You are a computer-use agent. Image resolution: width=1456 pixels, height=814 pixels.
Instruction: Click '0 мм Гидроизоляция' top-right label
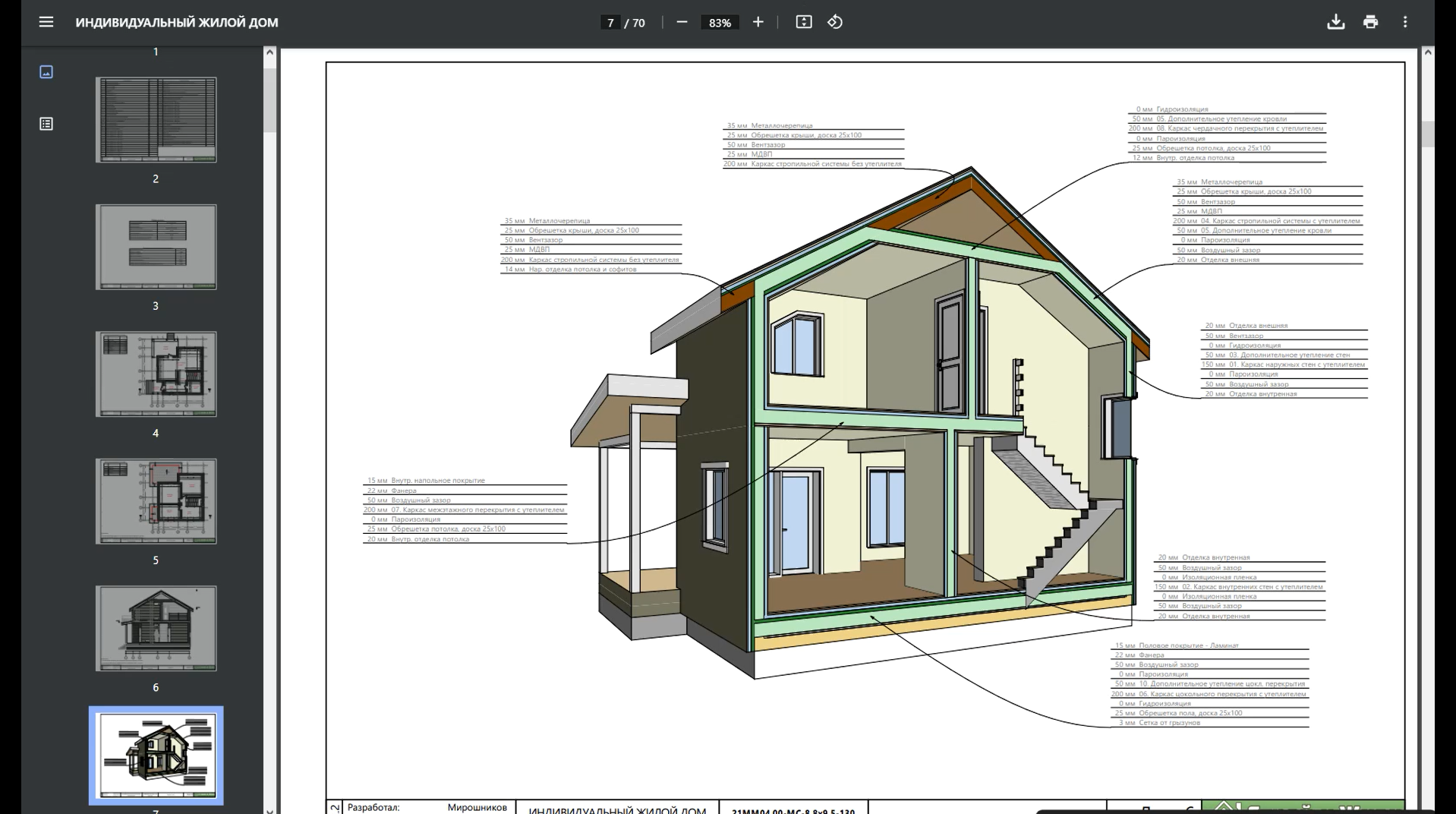[x=1172, y=109]
